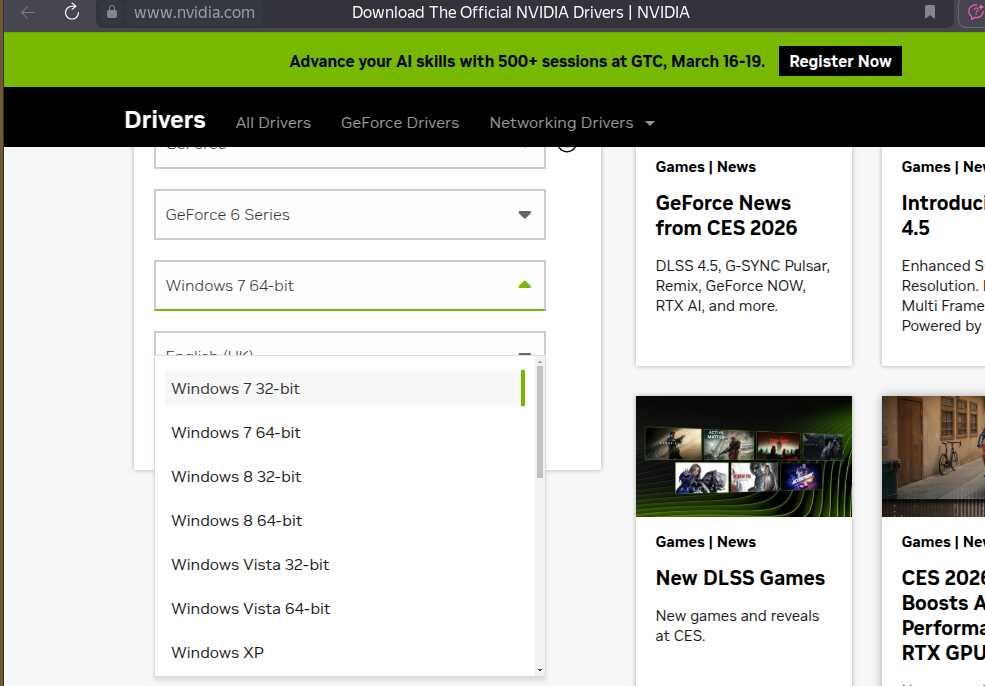Viewport: 985px width, 686px height.
Task: Open the Drivers heading link
Action: coord(165,119)
